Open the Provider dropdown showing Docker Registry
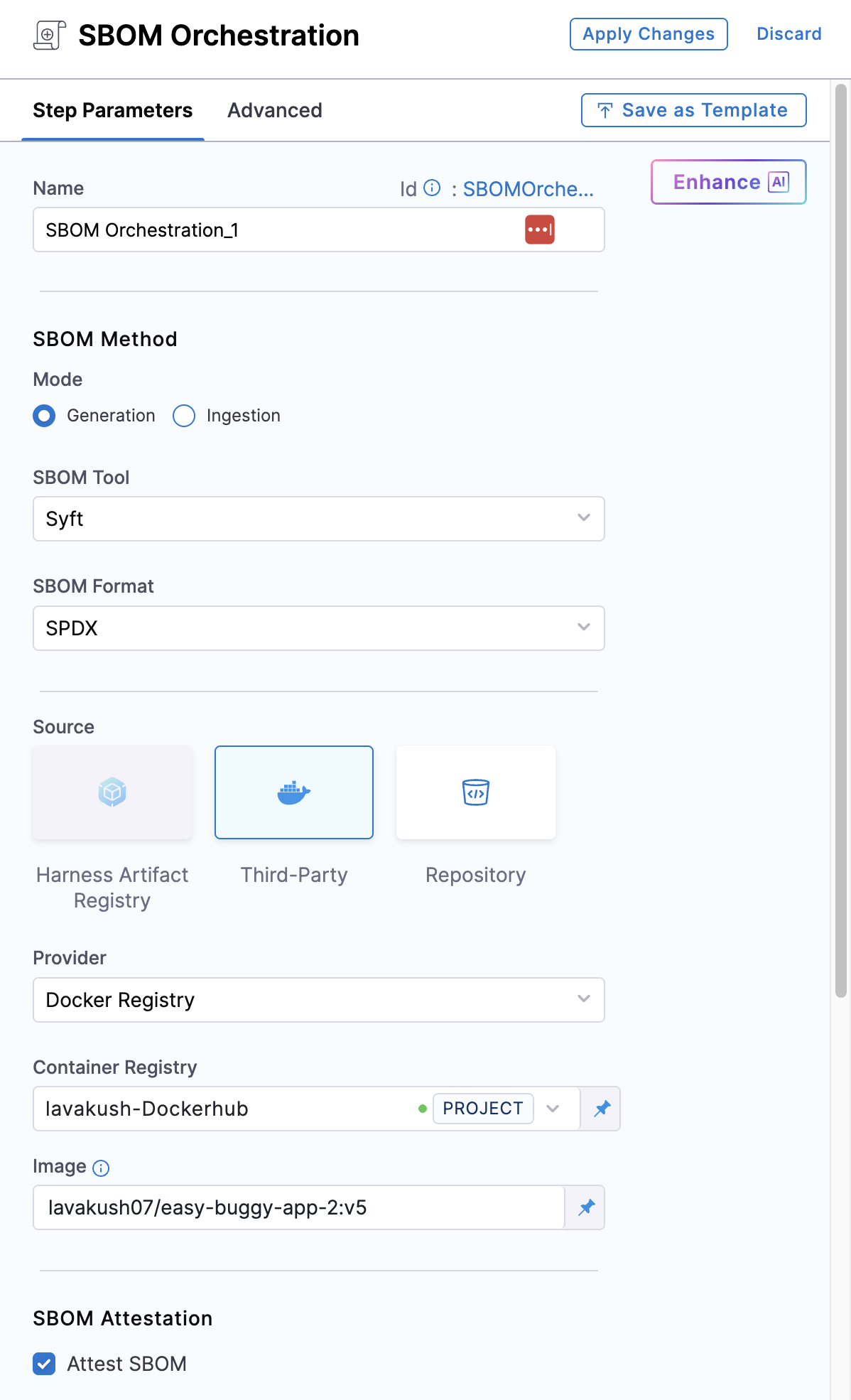Image resolution: width=851 pixels, height=1400 pixels. (318, 1000)
